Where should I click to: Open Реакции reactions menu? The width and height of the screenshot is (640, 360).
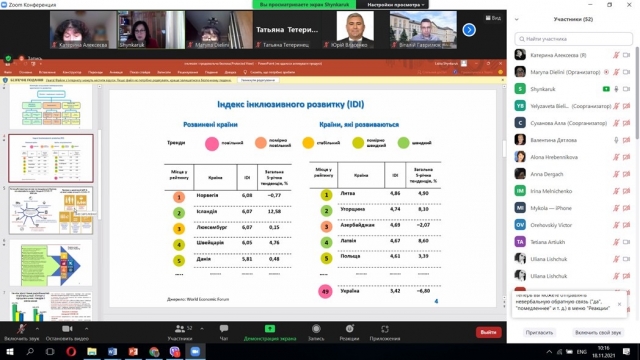click(x=349, y=332)
